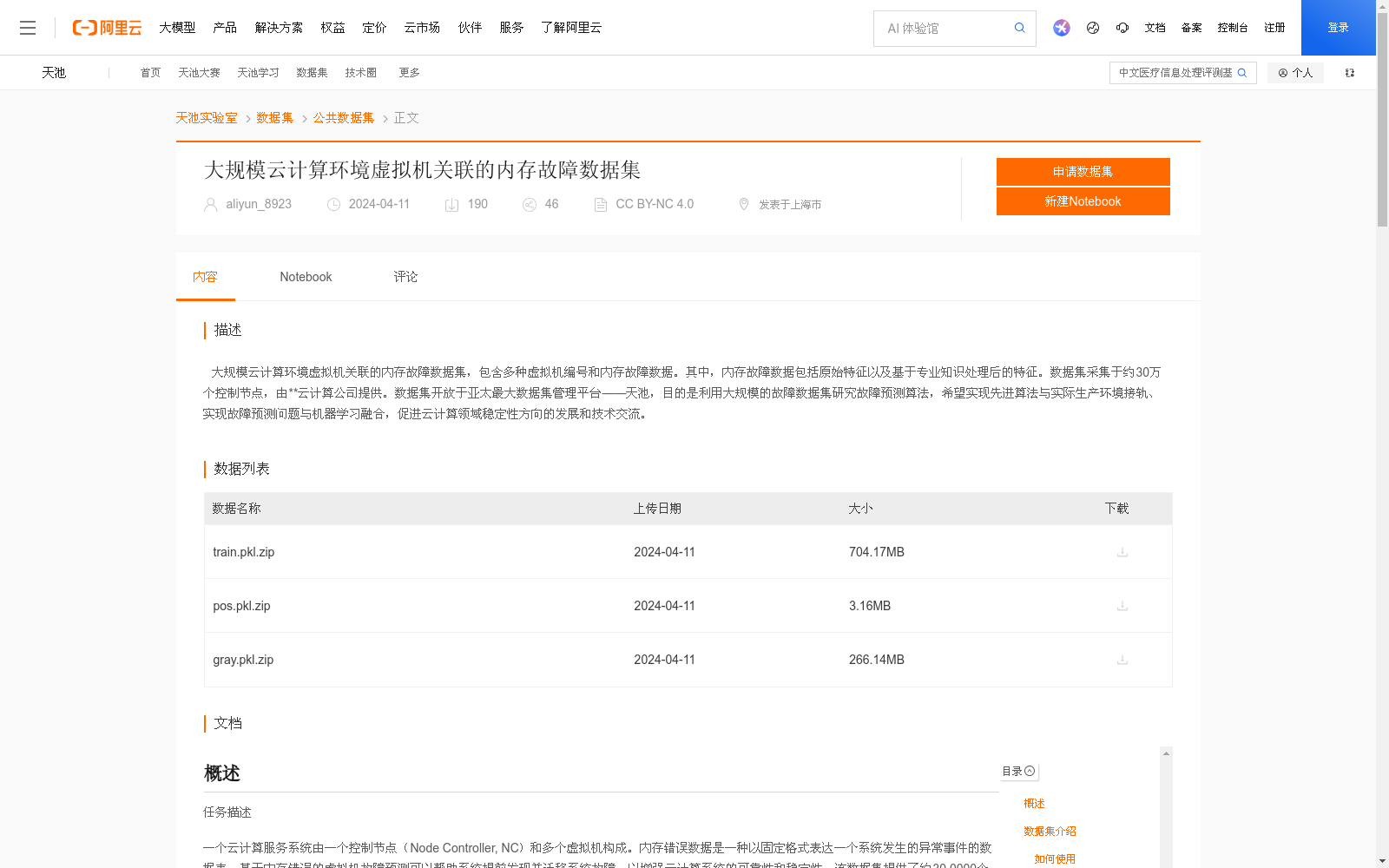Click the download count icon beside 190
Screen dimensions: 1389x868
[451, 205]
